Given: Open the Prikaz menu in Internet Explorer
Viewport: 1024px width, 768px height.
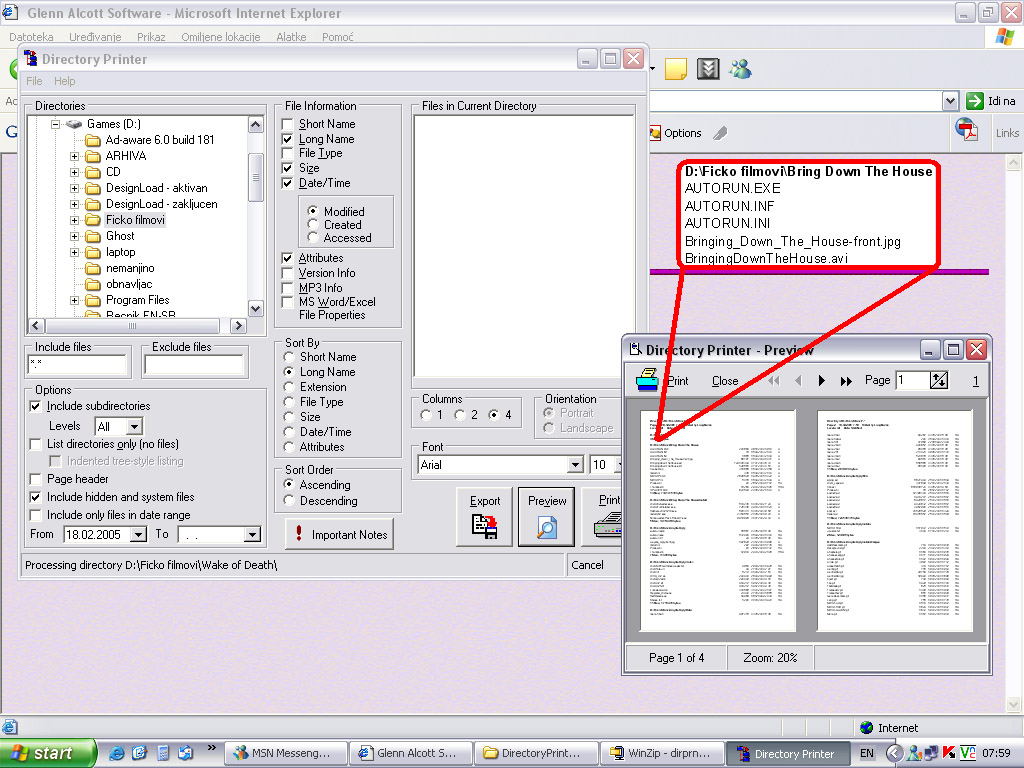Looking at the screenshot, I should coord(151,37).
